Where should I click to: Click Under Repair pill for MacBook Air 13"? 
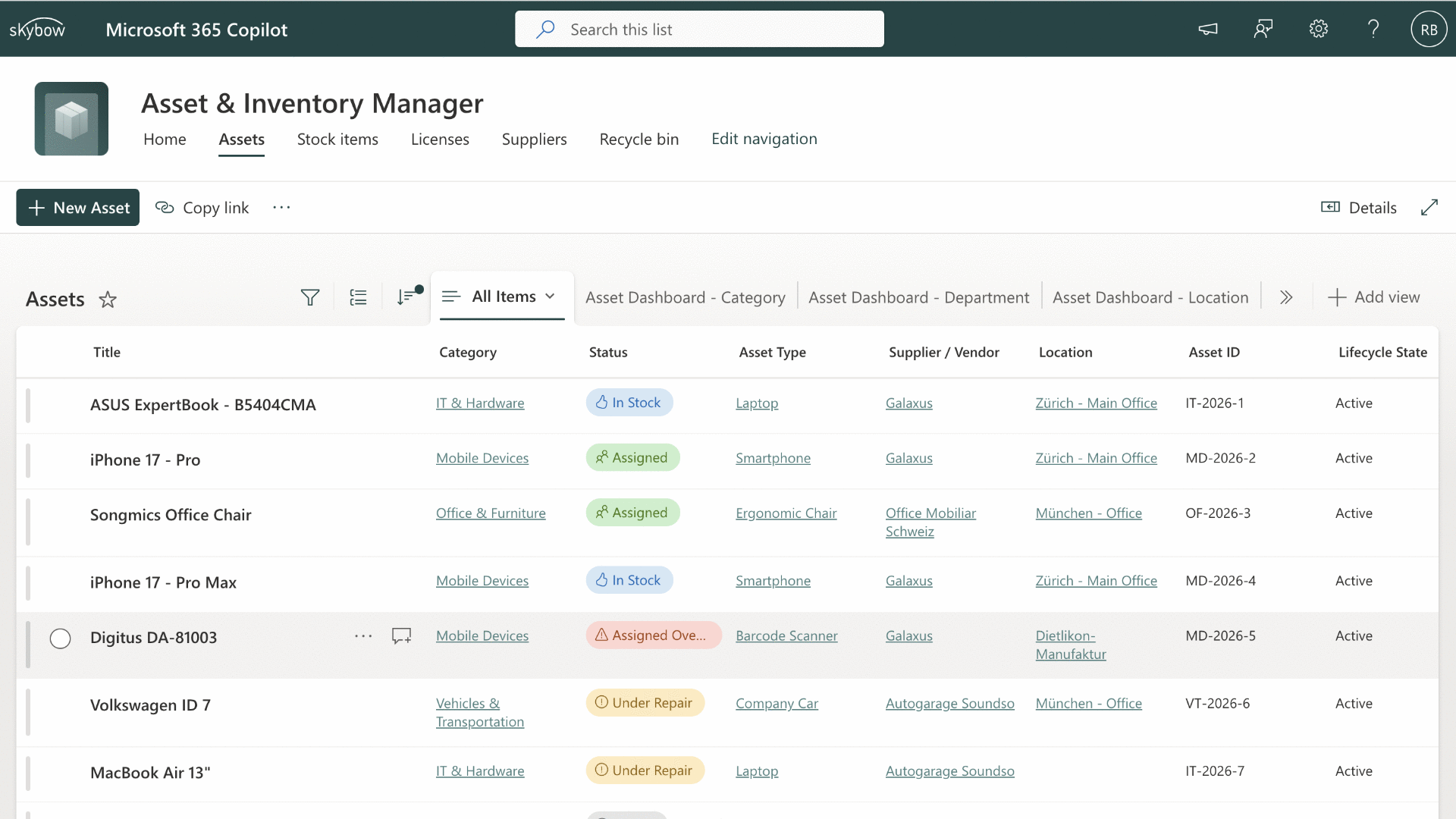(645, 770)
